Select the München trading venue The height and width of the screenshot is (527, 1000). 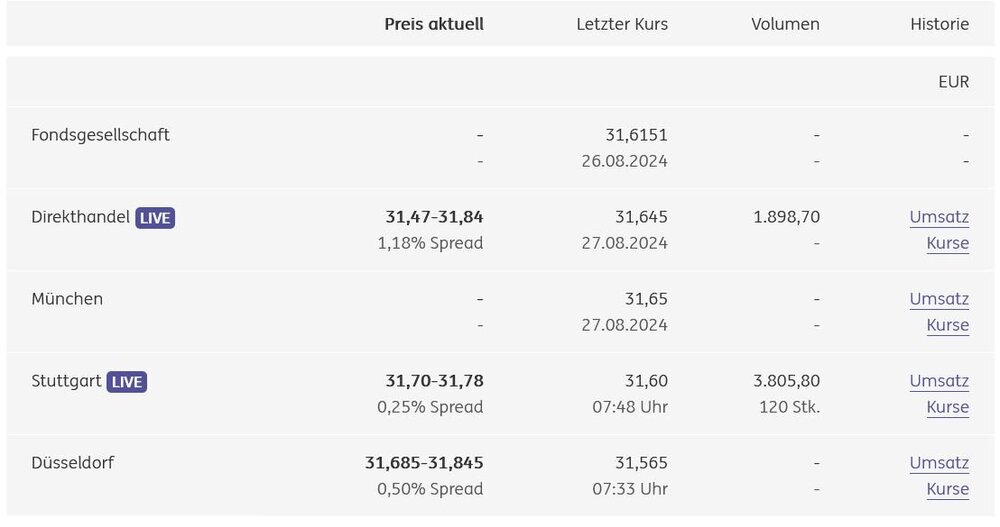pyautogui.click(x=67, y=299)
